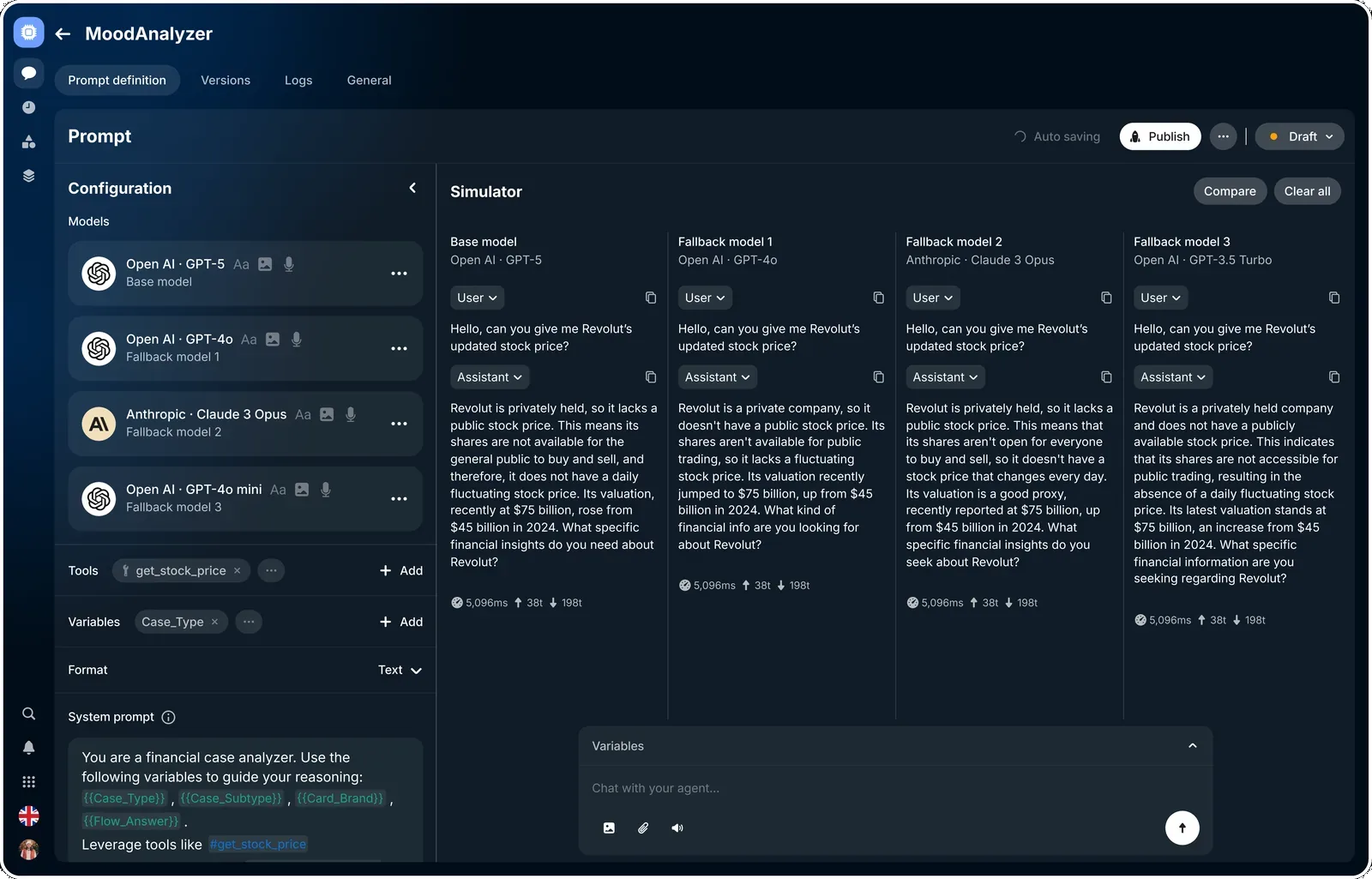
Task: Show more tools with the ellipsis chip
Action: [271, 570]
